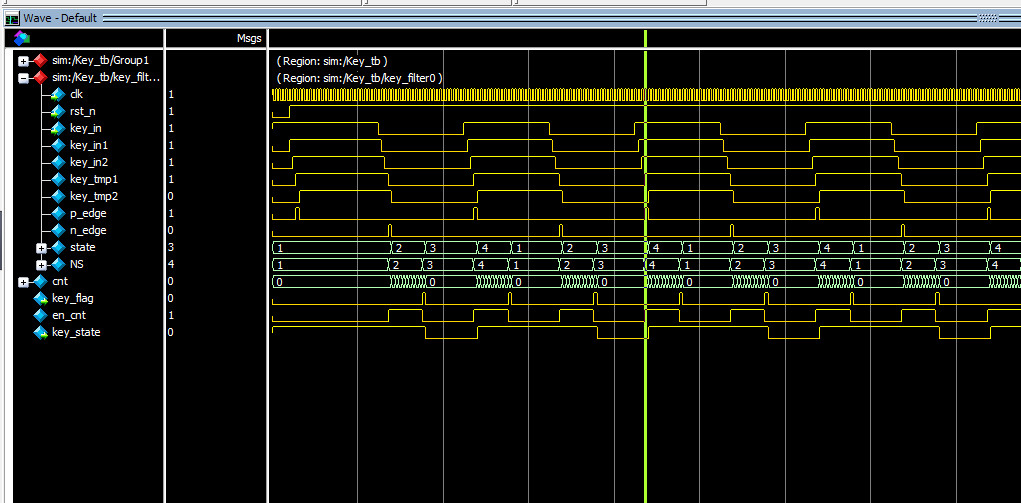Click the key_in signal icon
1021x503 pixels.
coord(57,128)
